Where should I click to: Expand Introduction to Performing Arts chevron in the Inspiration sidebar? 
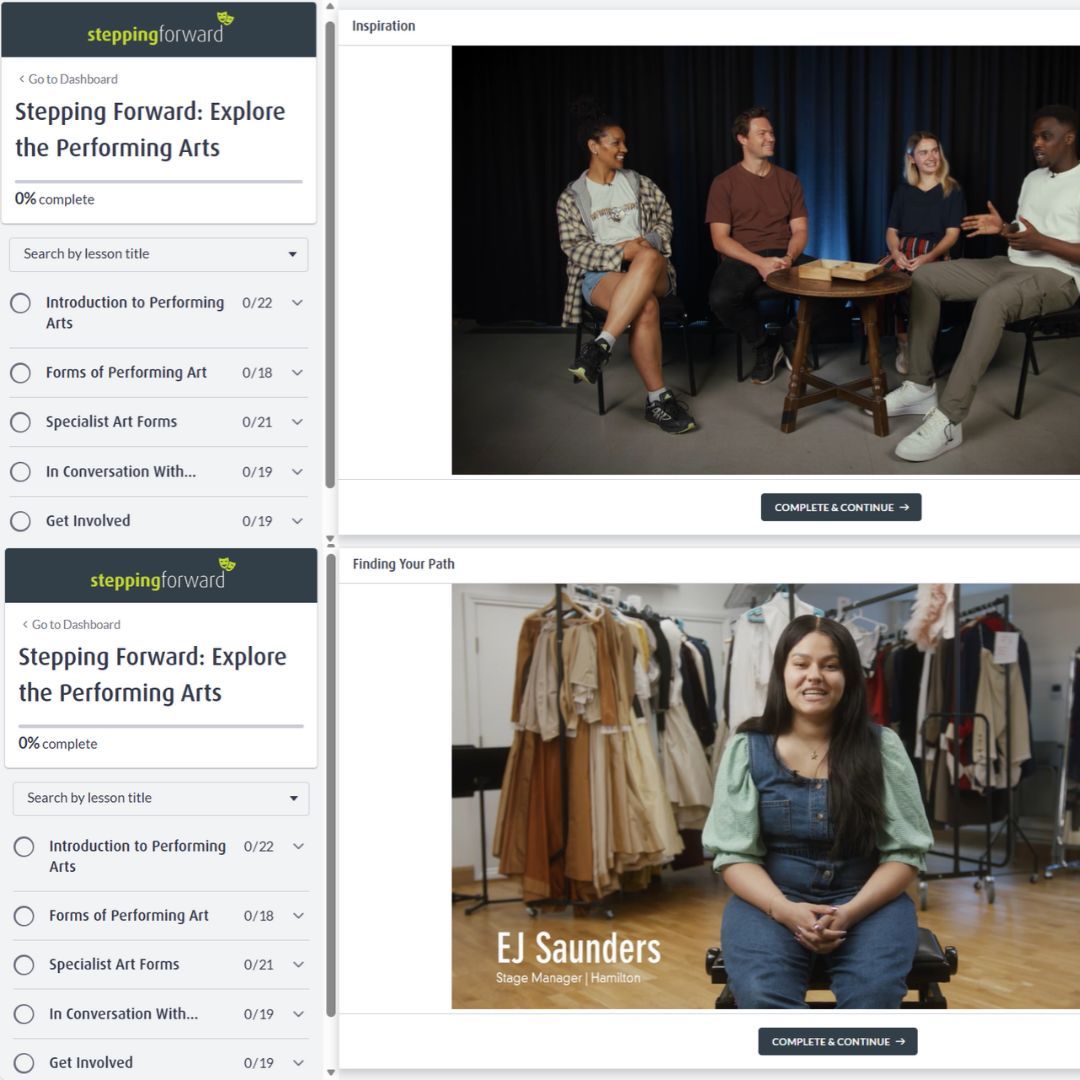tap(297, 302)
